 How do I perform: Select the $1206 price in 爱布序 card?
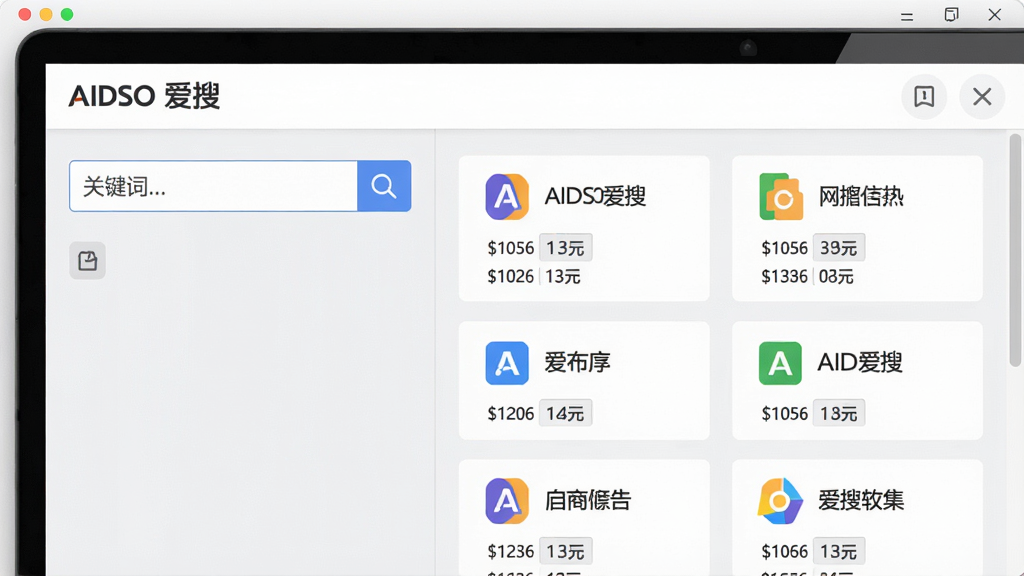[511, 413]
